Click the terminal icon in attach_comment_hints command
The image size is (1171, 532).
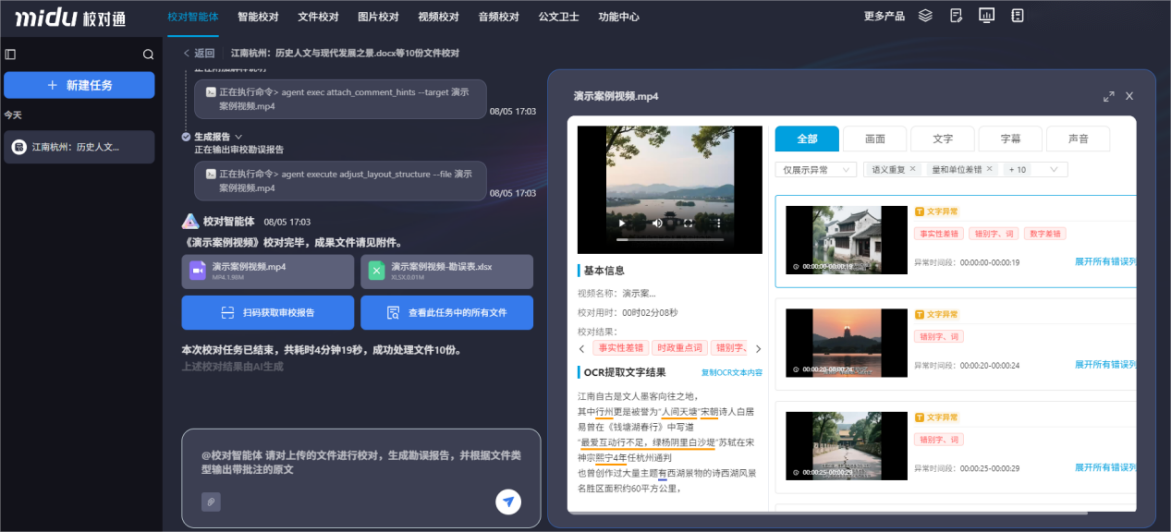pos(211,91)
